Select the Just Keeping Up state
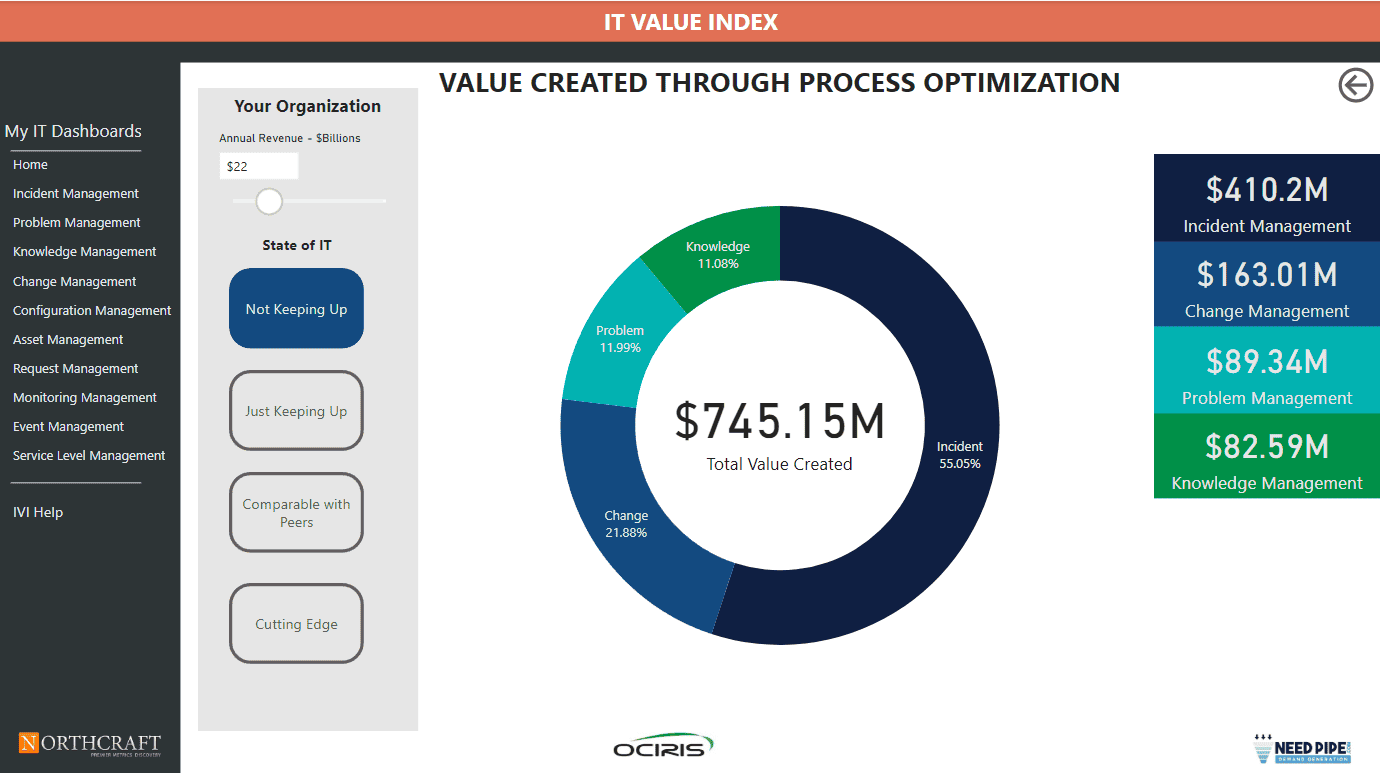1380x773 pixels. [x=296, y=411]
